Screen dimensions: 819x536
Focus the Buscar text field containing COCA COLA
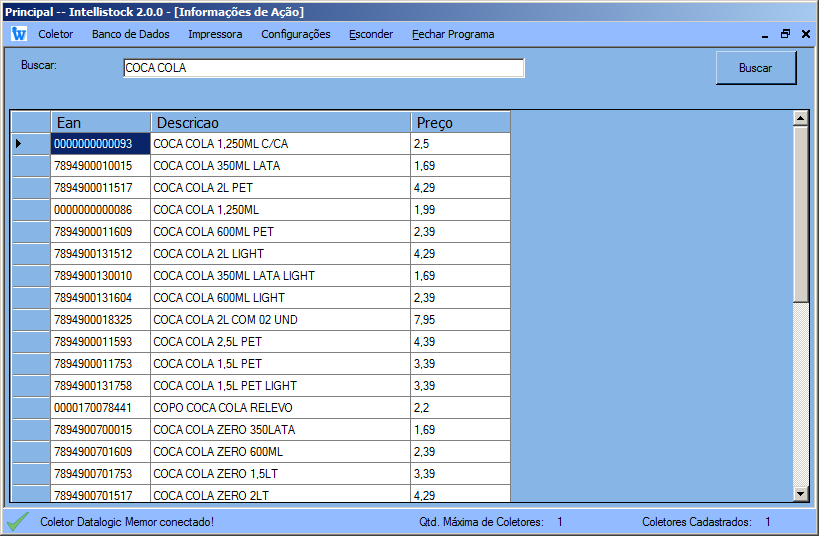point(324,68)
